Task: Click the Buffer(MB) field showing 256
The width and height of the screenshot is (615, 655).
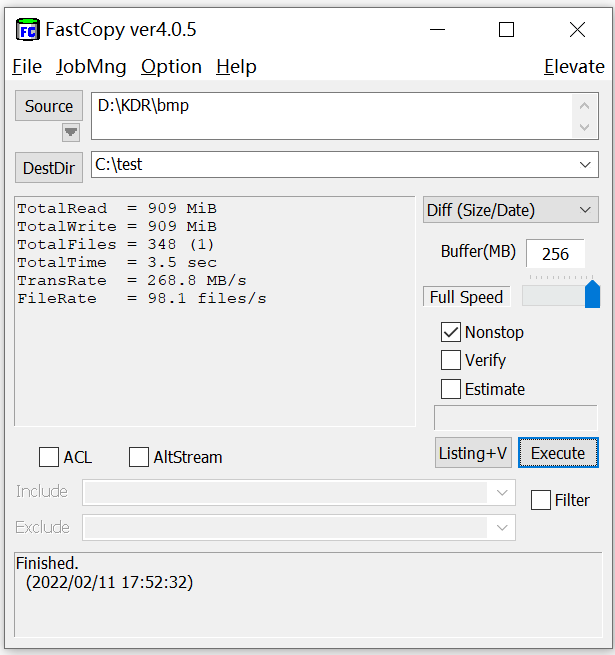Action: (x=555, y=254)
